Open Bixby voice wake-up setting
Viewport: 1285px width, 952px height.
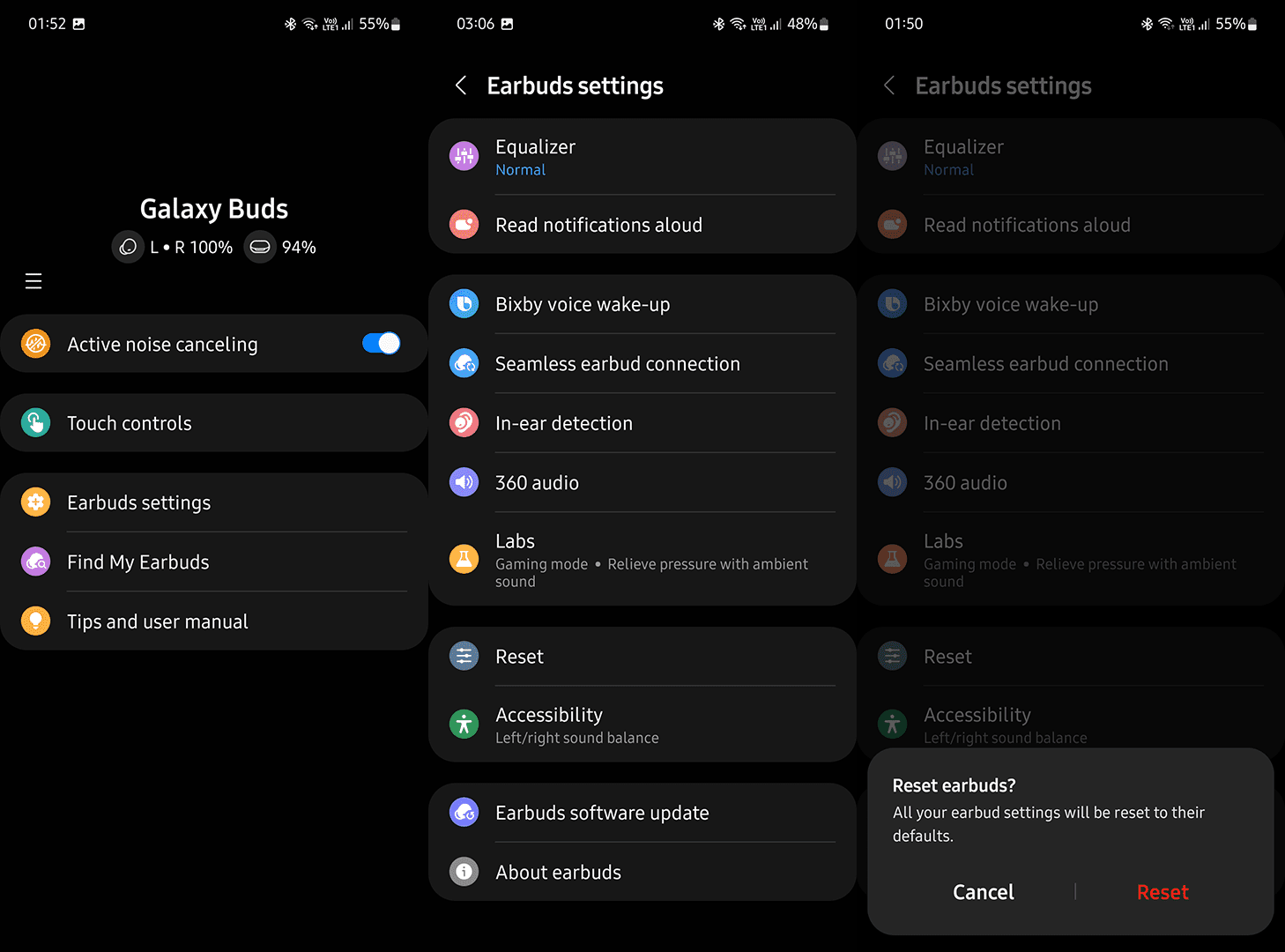tap(642, 304)
